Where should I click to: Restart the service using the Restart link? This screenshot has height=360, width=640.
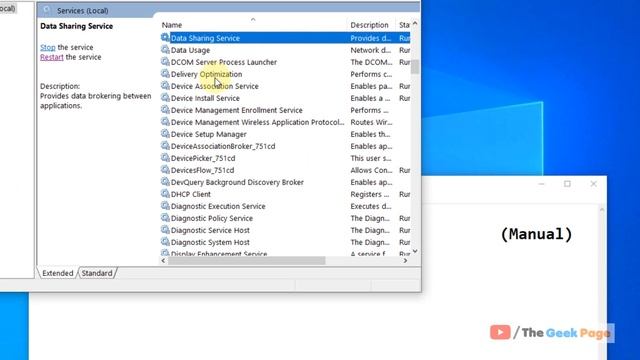[x=52, y=57]
